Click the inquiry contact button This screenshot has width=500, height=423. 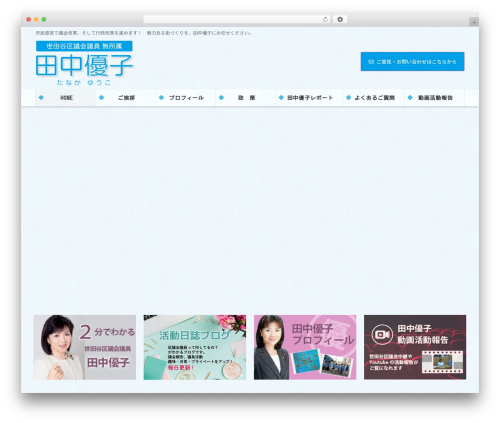(412, 61)
